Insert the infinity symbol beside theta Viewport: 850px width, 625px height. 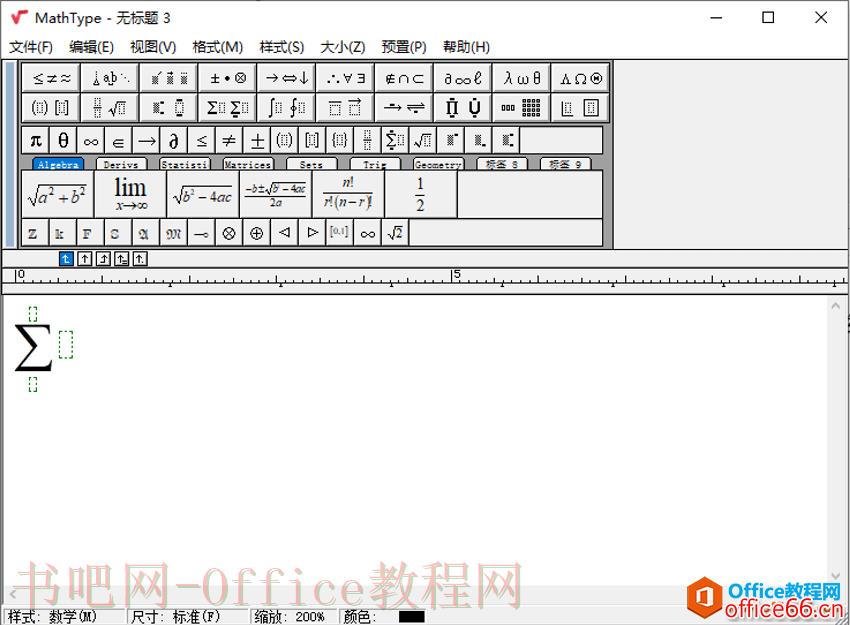91,141
